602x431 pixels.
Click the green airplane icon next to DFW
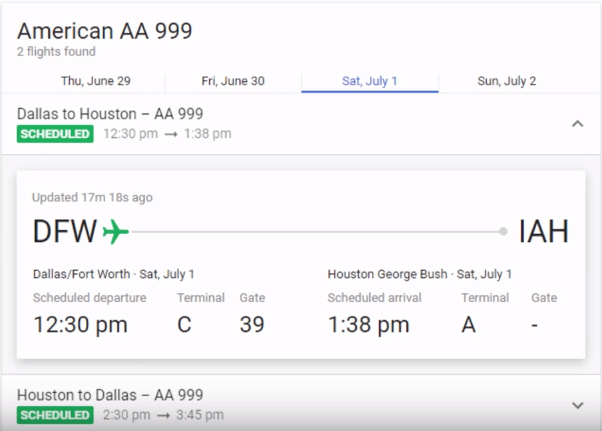pyautogui.click(x=116, y=232)
